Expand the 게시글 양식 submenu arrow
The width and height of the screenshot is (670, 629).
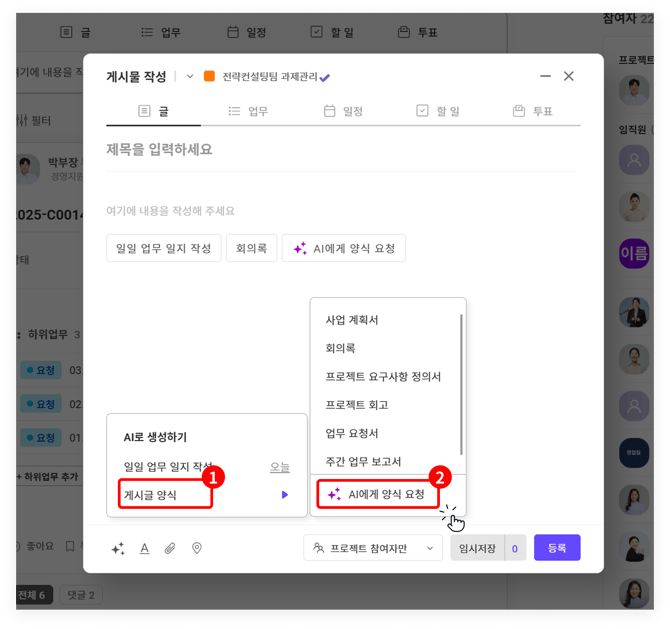tap(285, 494)
